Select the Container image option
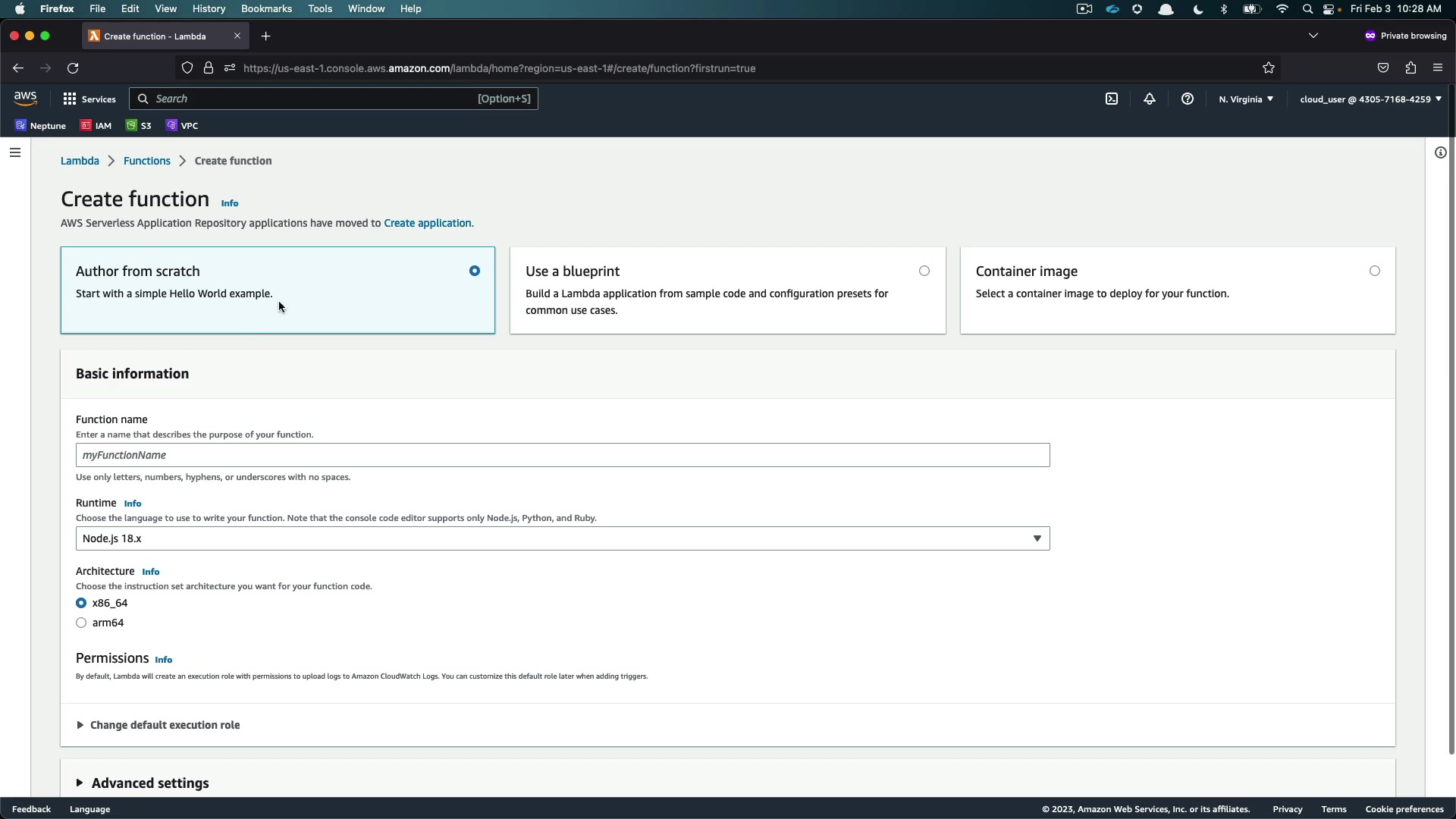This screenshot has width=1456, height=819. click(1374, 271)
